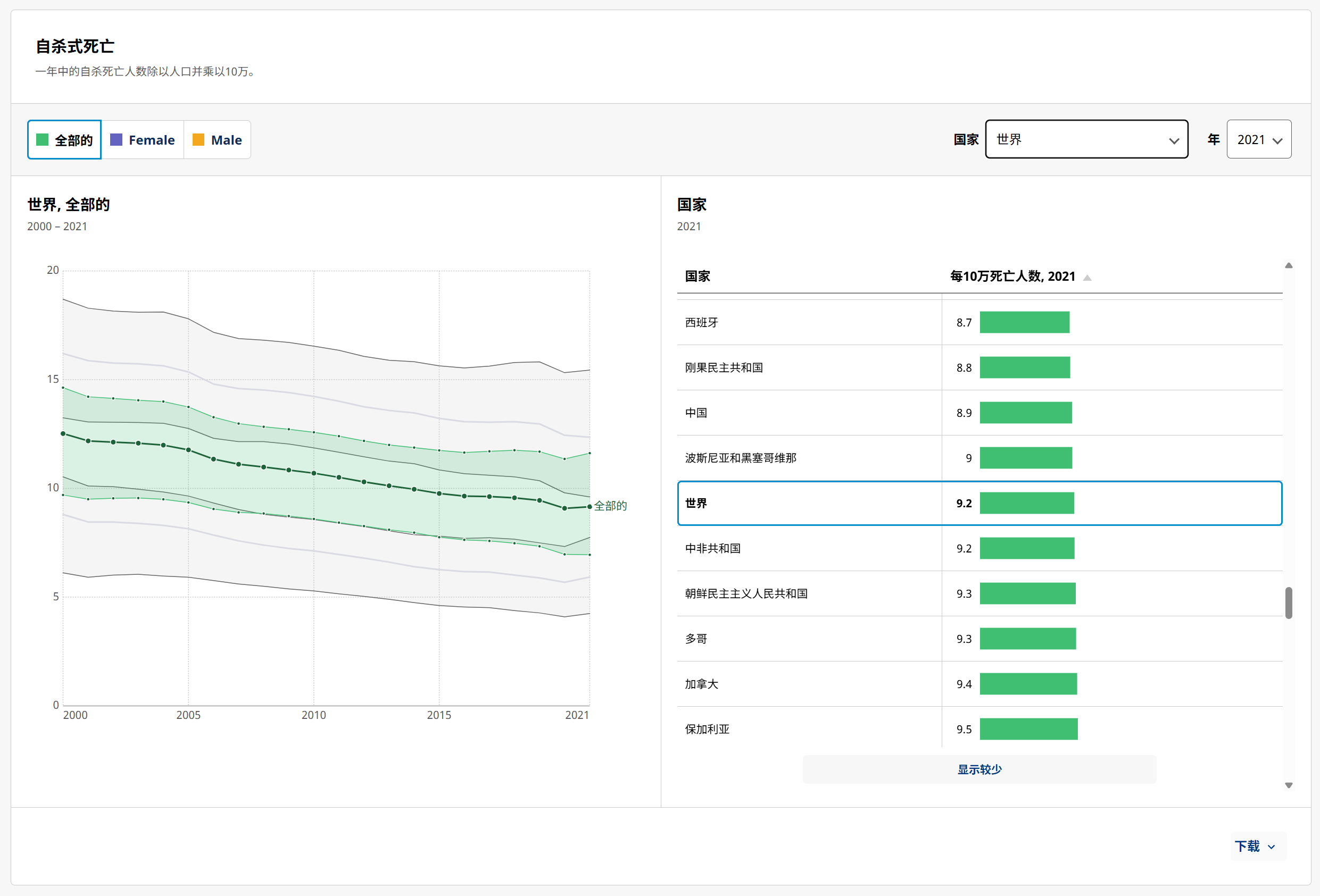
Task: Select the 刚果民主共和国 row
Action: pos(979,367)
